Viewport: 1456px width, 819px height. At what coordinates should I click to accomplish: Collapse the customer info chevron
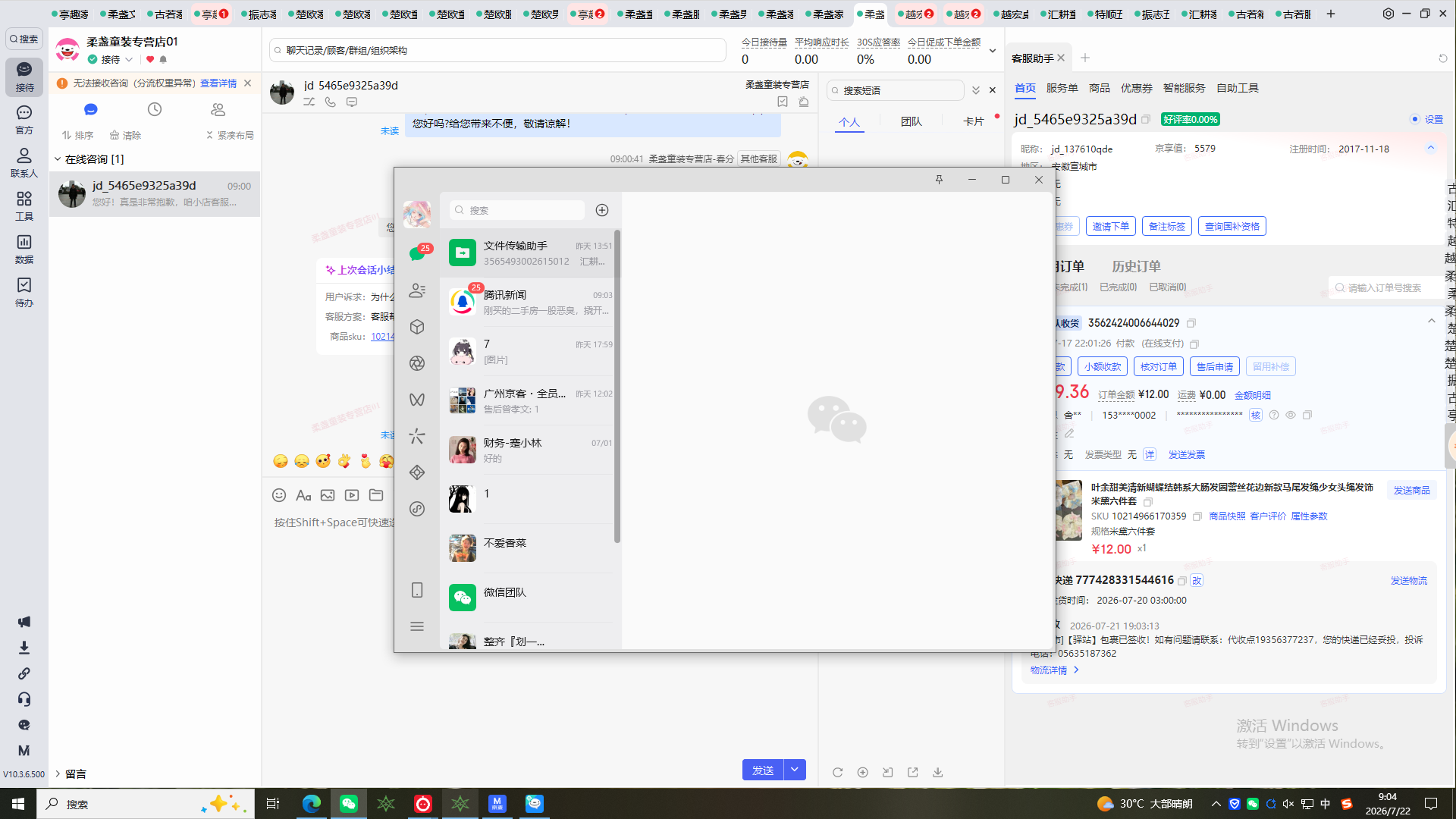pyautogui.click(x=1431, y=148)
